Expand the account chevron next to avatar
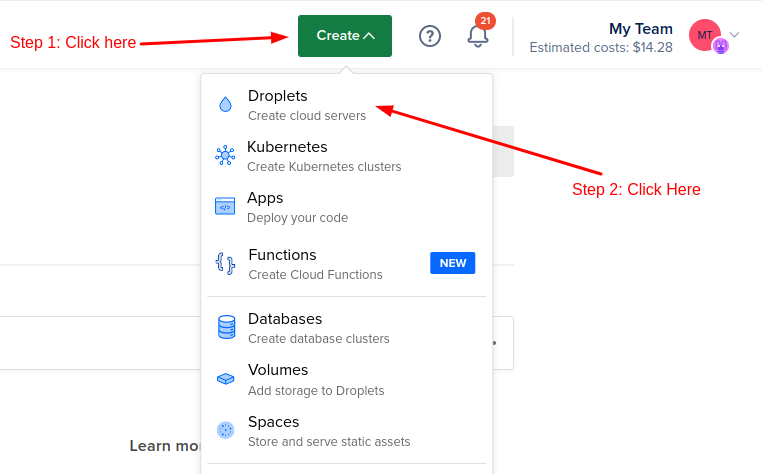The height and width of the screenshot is (474, 762). coord(735,35)
